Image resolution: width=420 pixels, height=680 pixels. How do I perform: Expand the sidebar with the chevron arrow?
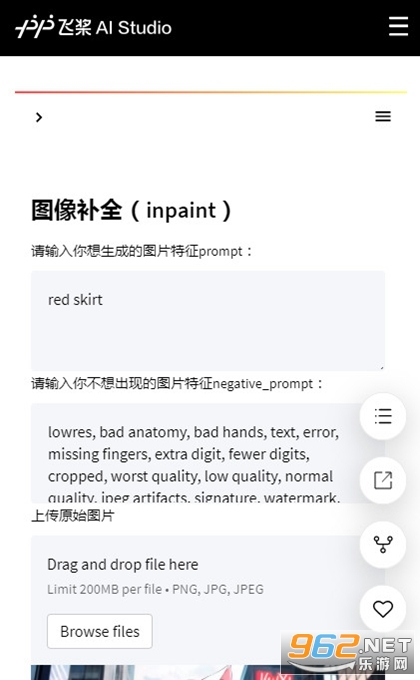tap(39, 117)
